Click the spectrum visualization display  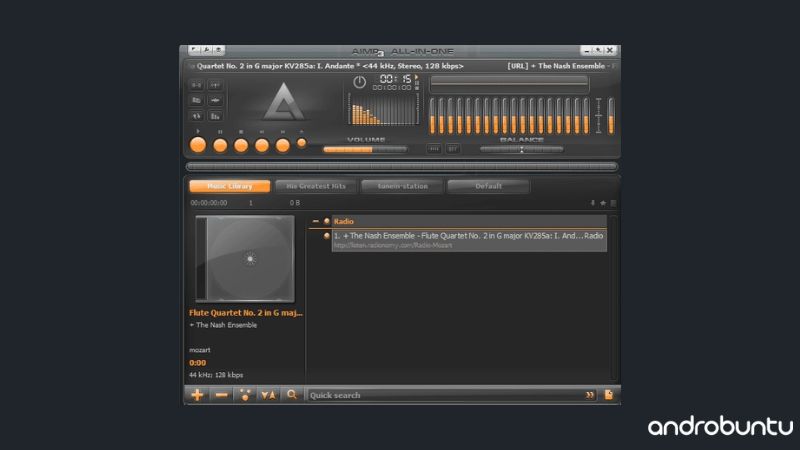pyautogui.click(x=383, y=109)
